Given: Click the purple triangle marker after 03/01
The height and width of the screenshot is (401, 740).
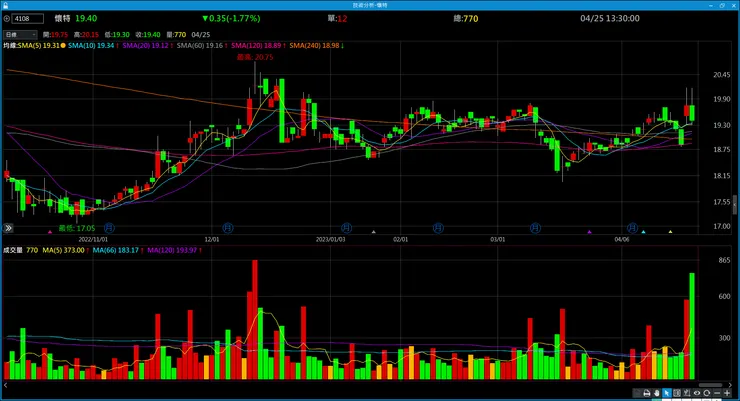Looking at the screenshot, I should click(x=589, y=232).
